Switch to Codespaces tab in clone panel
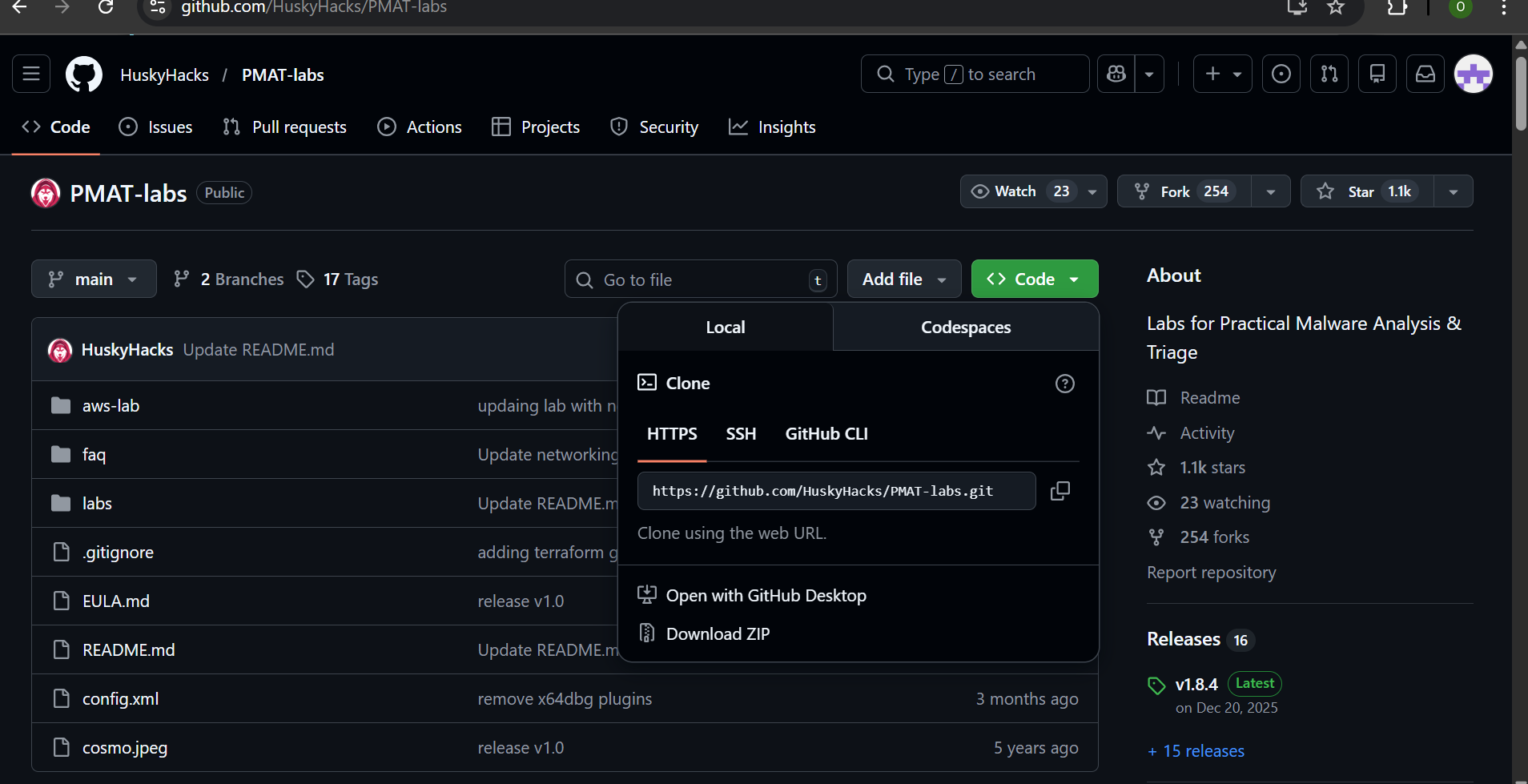This screenshot has height=784, width=1528. click(x=966, y=328)
